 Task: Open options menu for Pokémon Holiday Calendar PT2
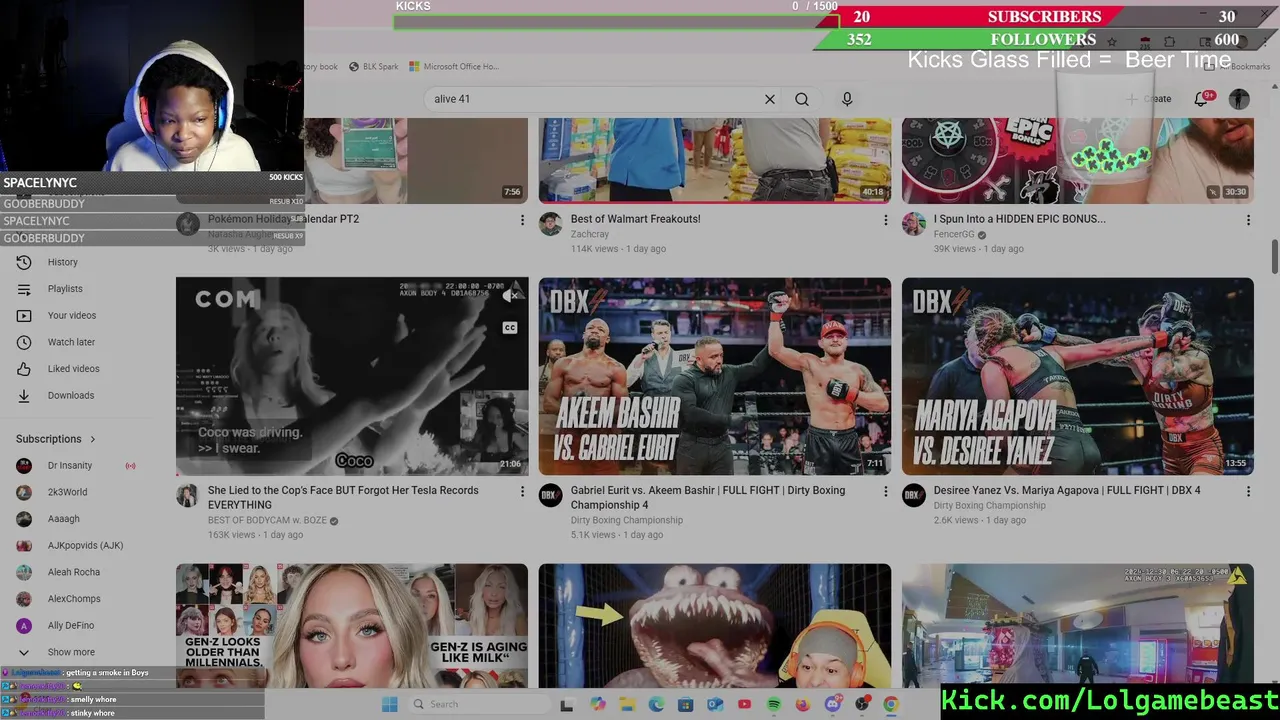tap(522, 219)
